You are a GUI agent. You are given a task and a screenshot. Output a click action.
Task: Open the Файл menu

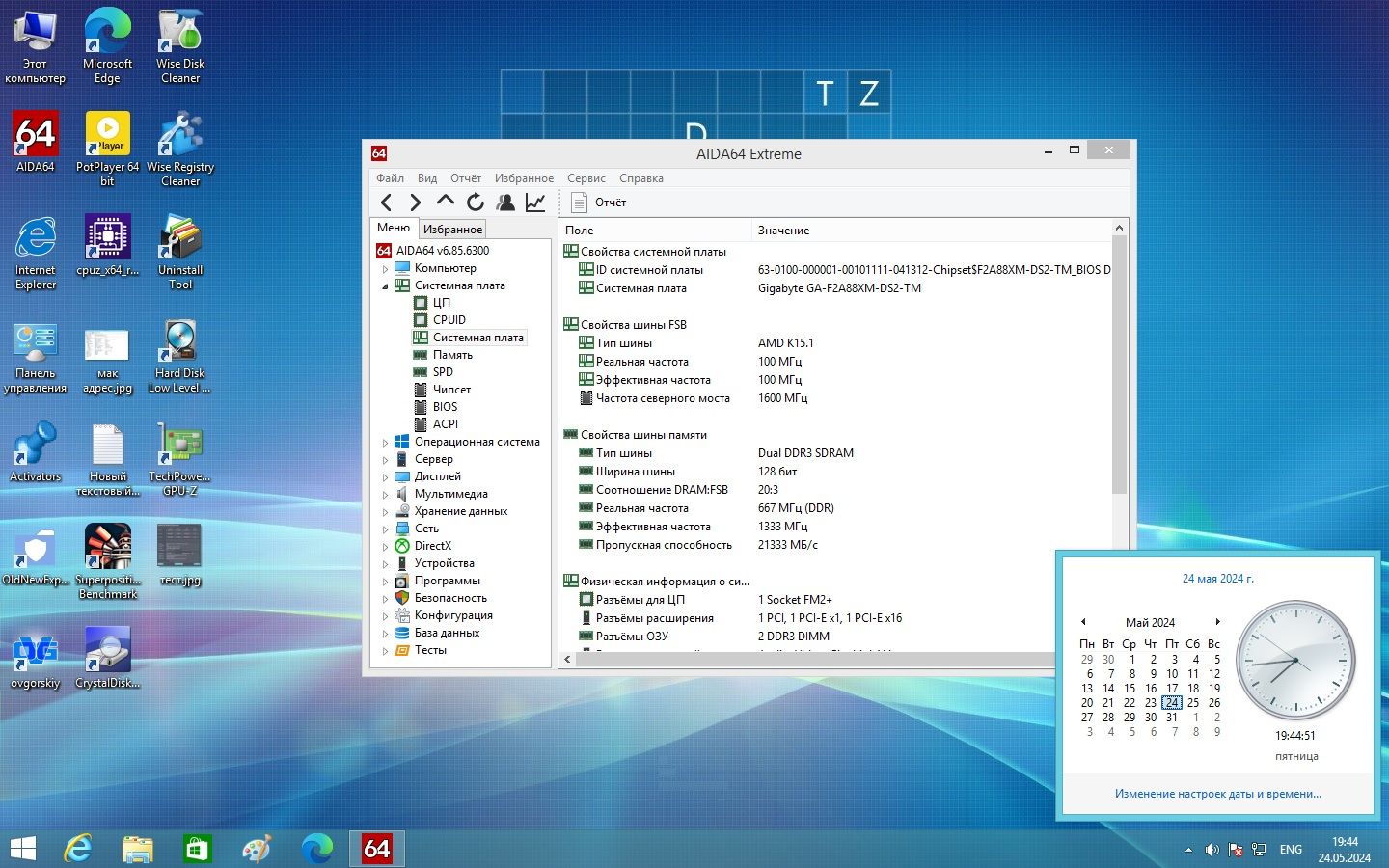point(390,178)
